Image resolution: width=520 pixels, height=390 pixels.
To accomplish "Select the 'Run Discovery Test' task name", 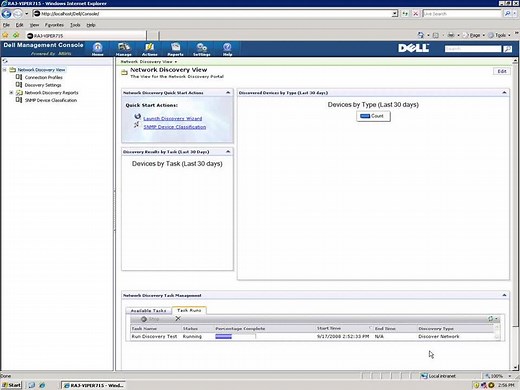I will point(154,336).
